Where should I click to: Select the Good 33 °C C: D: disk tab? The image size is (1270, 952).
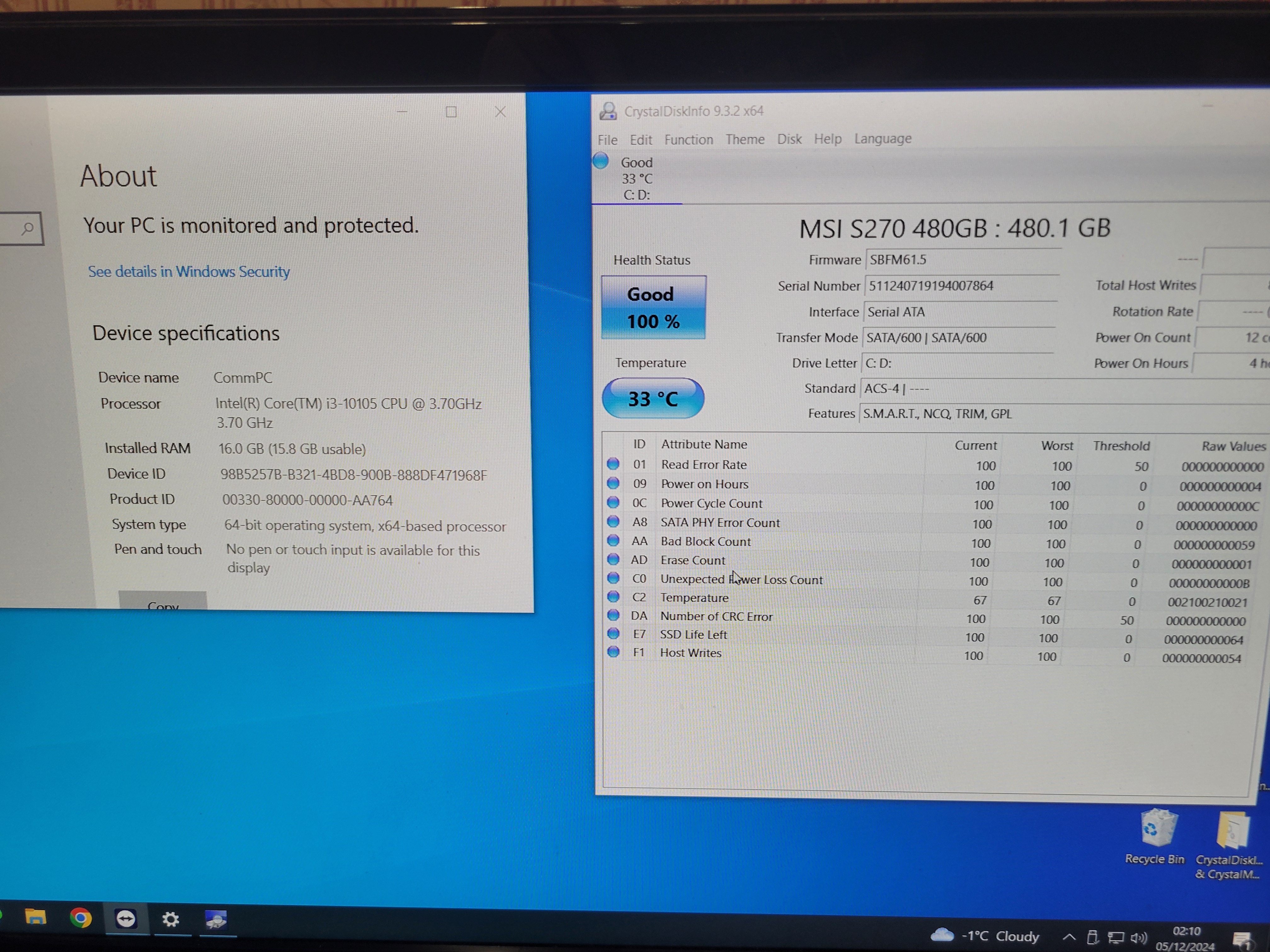pyautogui.click(x=636, y=178)
